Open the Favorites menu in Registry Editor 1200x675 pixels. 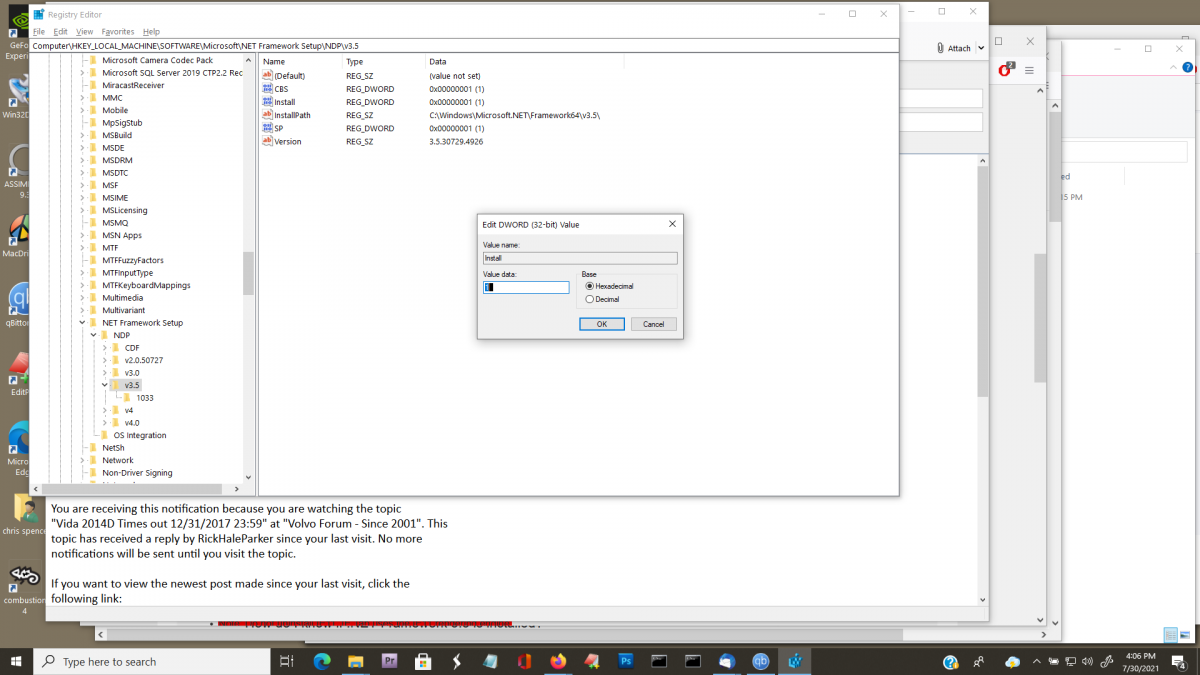[117, 31]
